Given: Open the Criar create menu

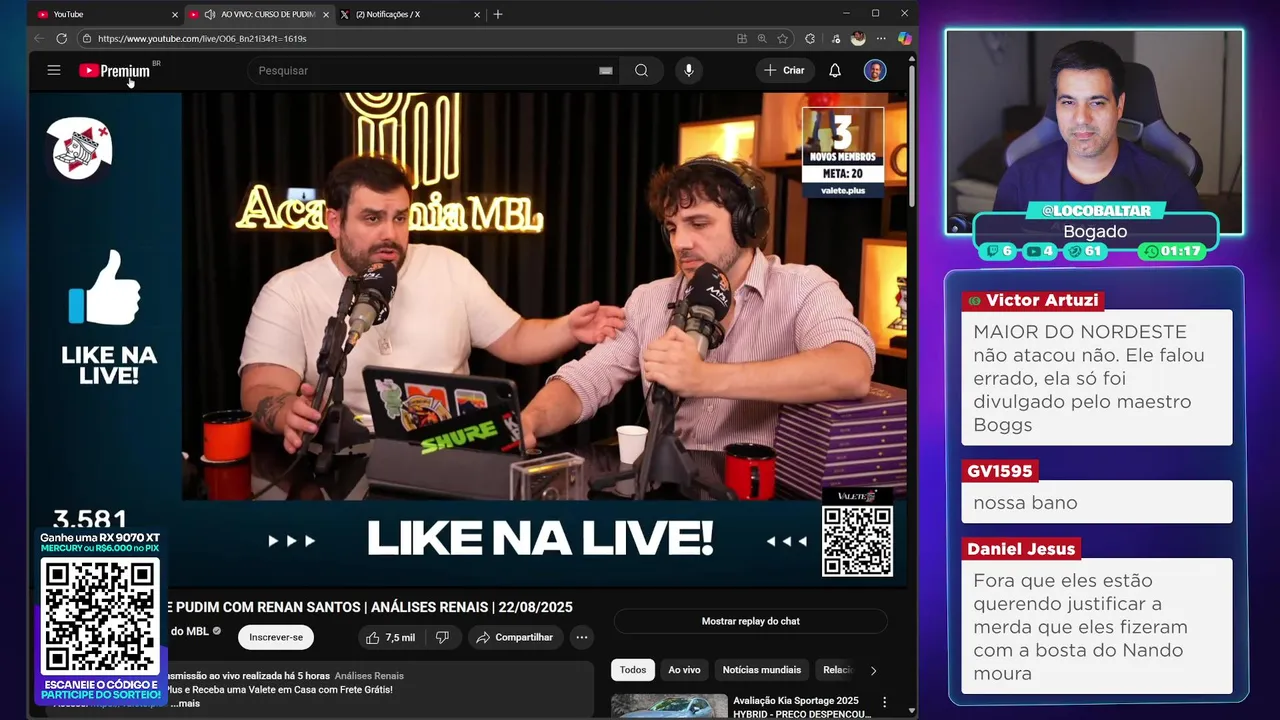Looking at the screenshot, I should click(x=784, y=70).
